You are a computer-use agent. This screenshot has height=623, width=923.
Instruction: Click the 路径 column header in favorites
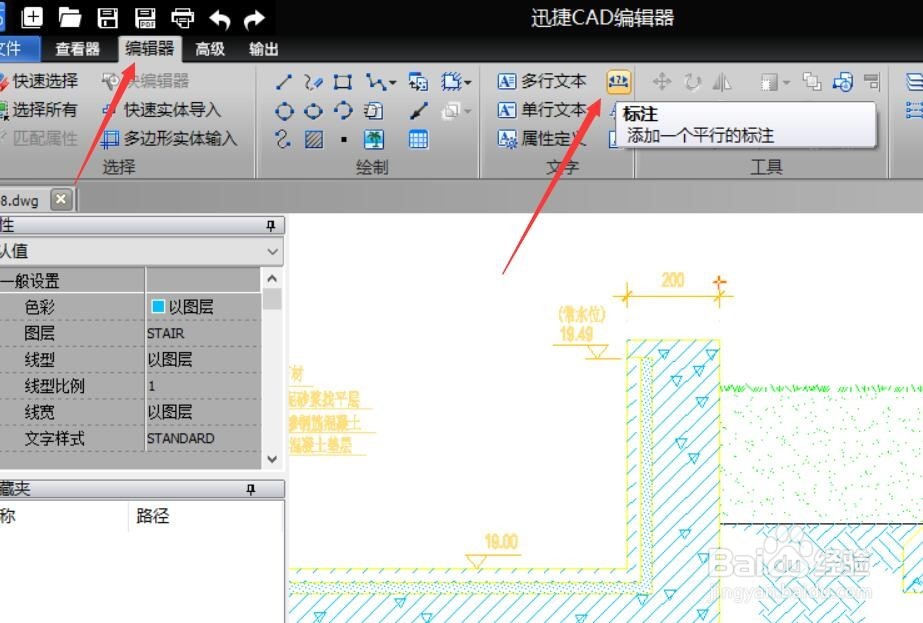click(x=152, y=516)
